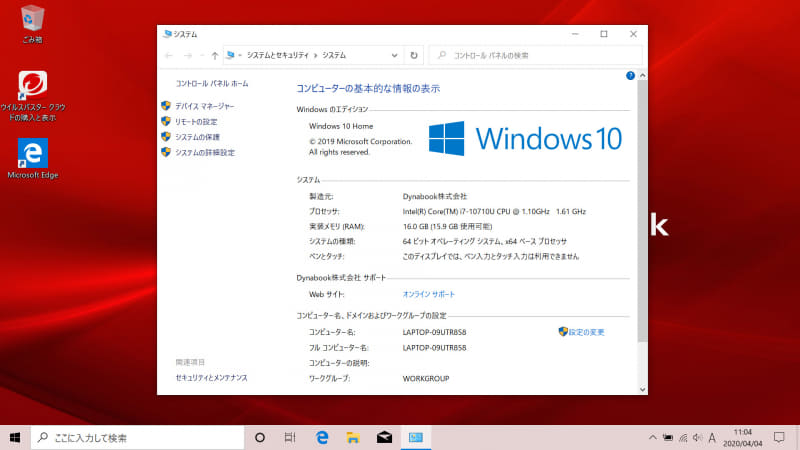Image resolution: width=800 pixels, height=450 pixels.
Task: Click the processor value Intel Core i7-10710U
Action: coord(494,212)
